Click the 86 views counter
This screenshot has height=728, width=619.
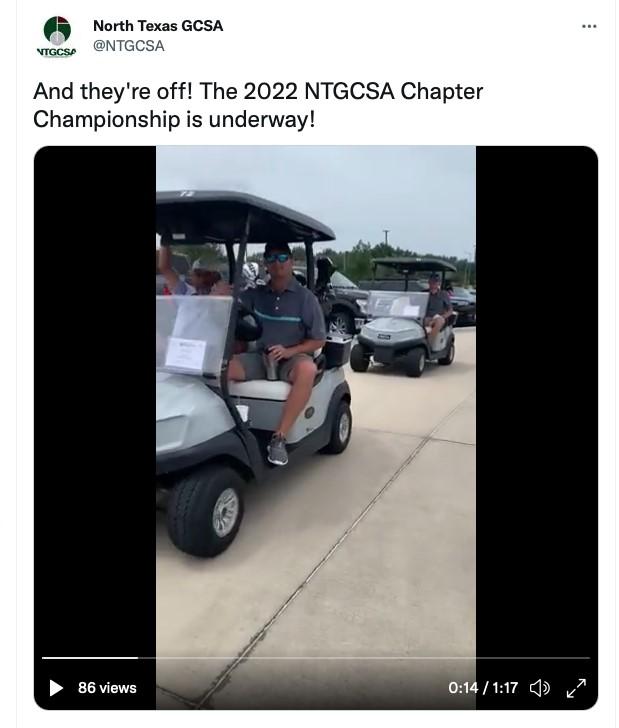coord(107,688)
